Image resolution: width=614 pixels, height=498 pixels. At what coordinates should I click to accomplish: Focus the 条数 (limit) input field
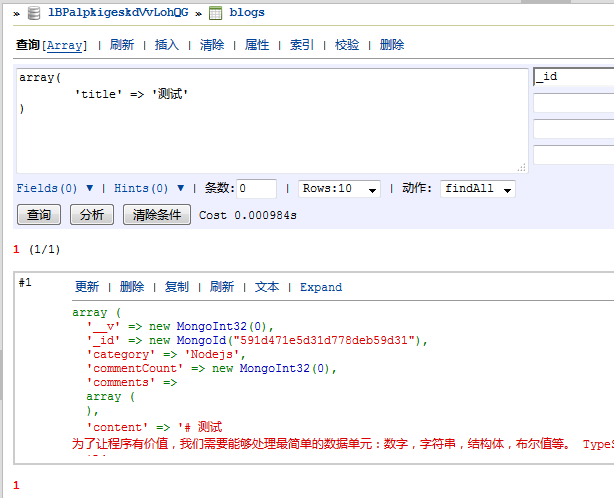[256, 188]
